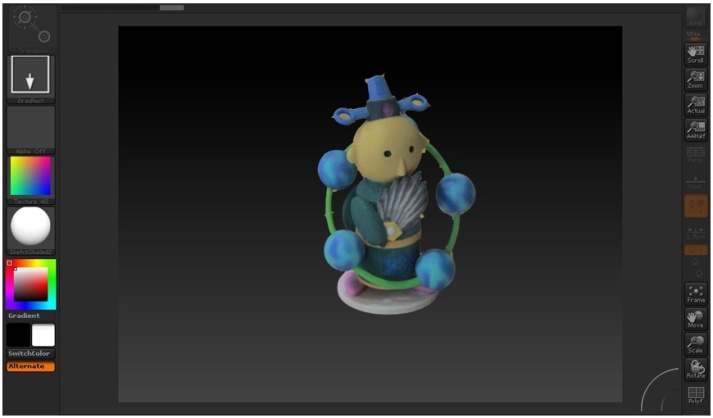
Task: Click the 3D figurine model on canvas
Action: [396, 196]
